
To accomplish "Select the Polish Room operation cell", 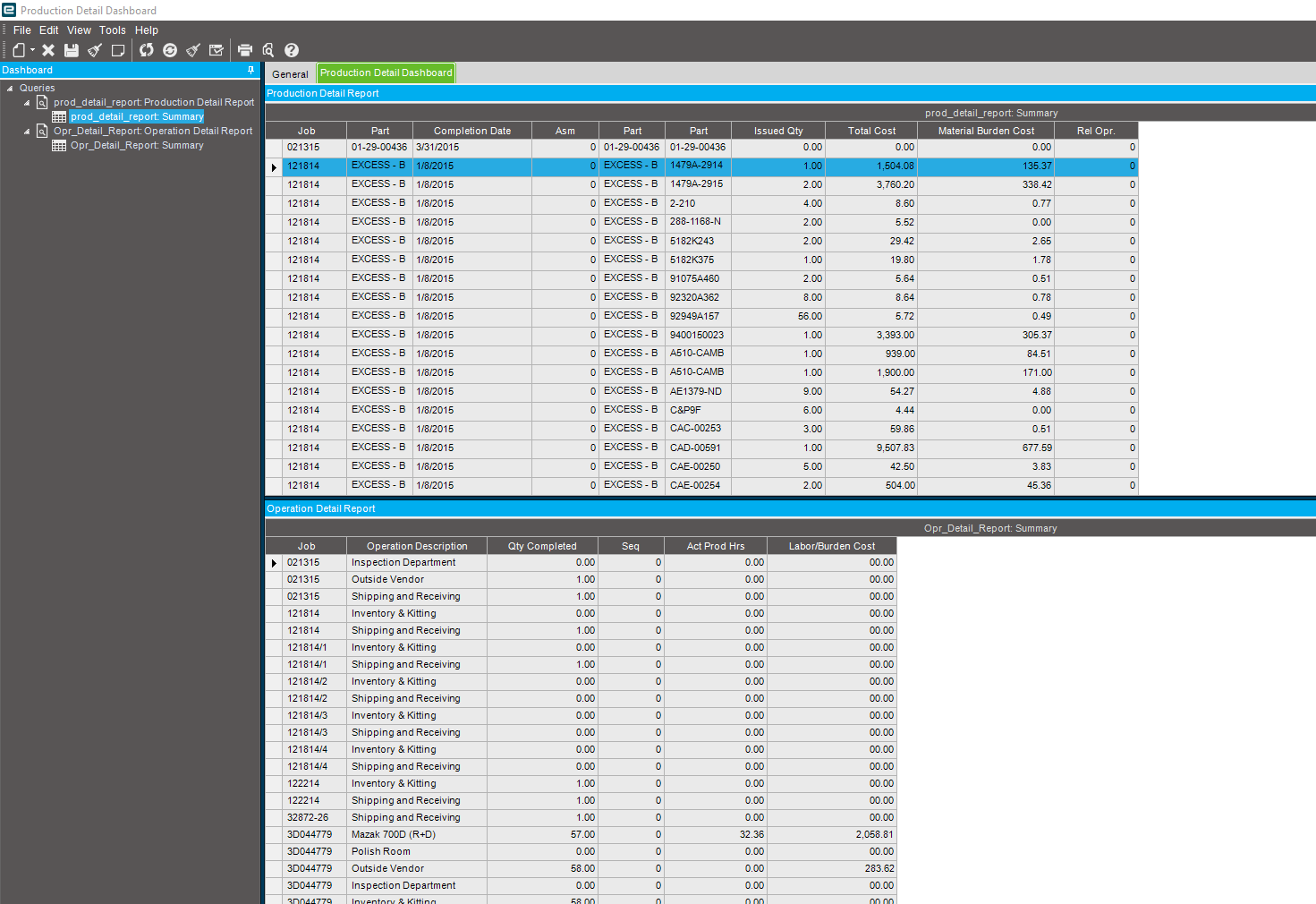I will pos(417,851).
